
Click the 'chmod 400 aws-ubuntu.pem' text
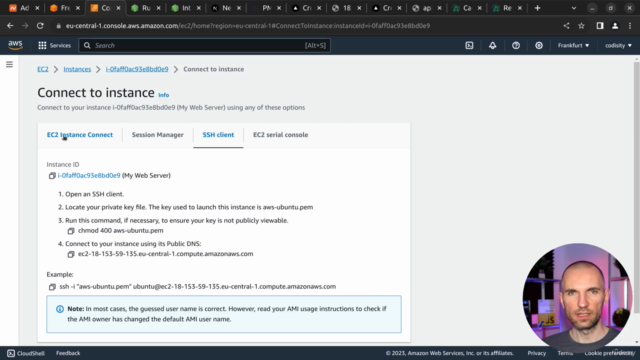(x=120, y=231)
